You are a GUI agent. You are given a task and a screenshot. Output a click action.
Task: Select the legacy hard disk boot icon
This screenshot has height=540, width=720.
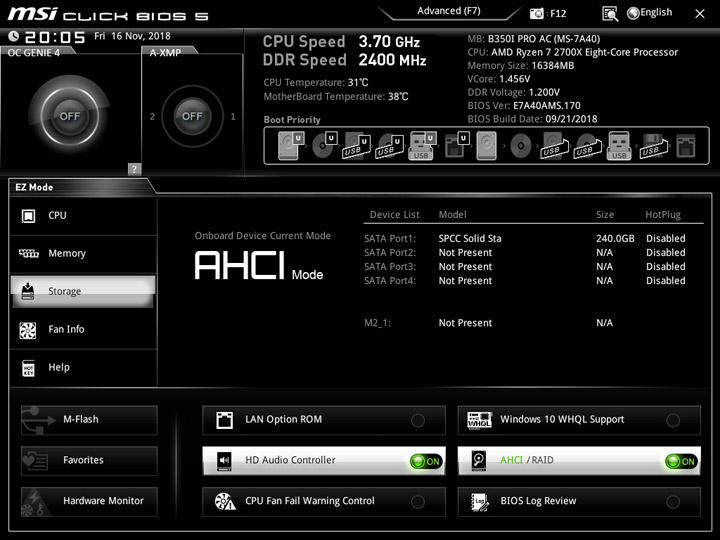click(x=487, y=146)
